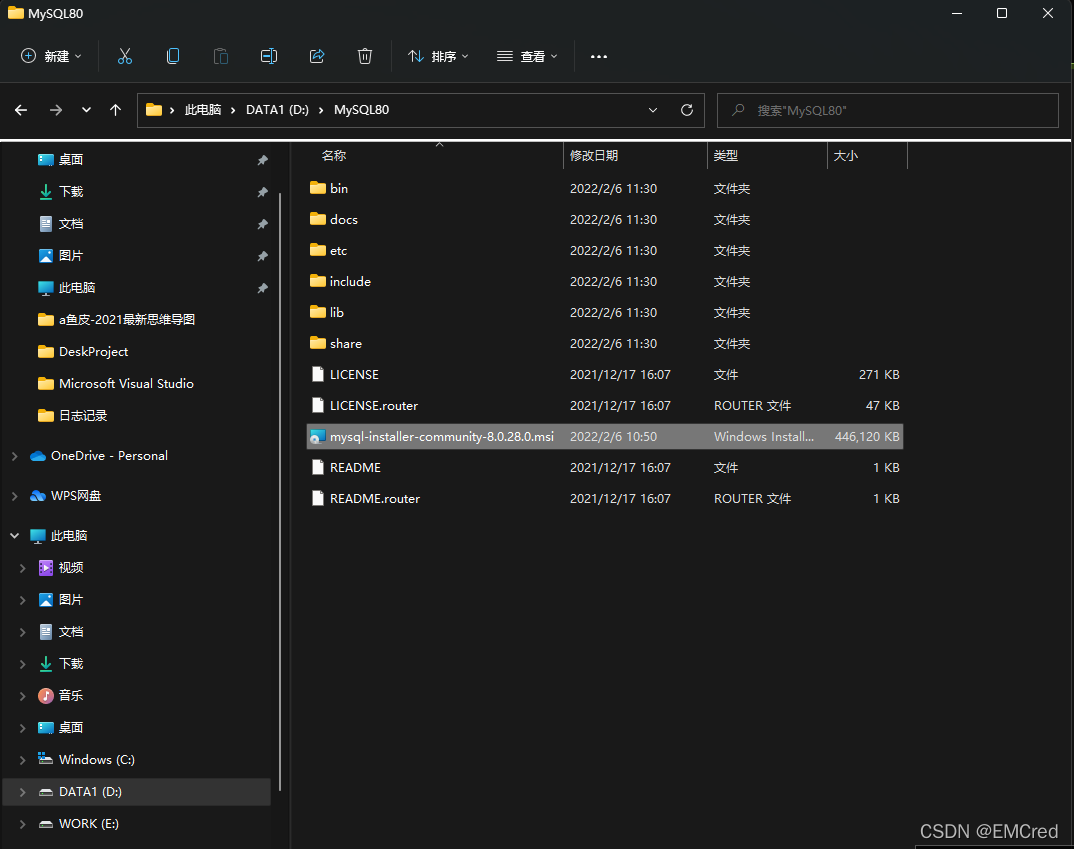Unpin 桌面 using its pin icon
1074x849 pixels.
tap(262, 160)
